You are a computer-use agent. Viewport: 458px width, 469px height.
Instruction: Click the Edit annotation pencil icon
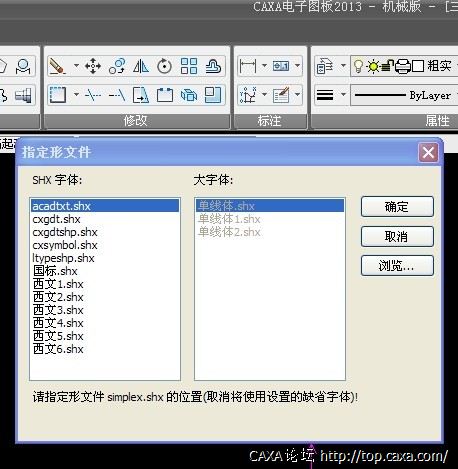point(281,95)
